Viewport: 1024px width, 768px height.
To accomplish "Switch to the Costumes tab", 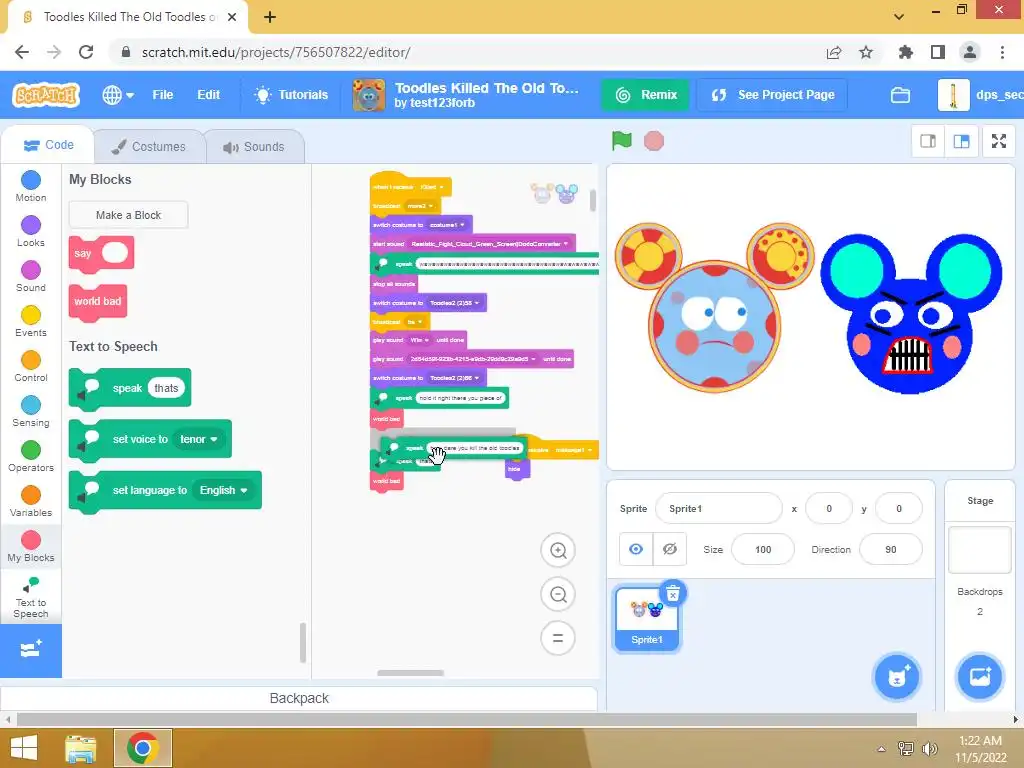I will point(148,147).
